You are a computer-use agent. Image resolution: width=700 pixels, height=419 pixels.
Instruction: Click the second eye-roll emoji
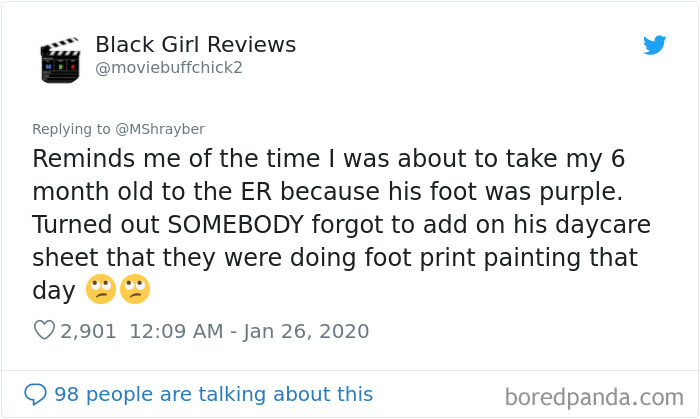coord(134,291)
